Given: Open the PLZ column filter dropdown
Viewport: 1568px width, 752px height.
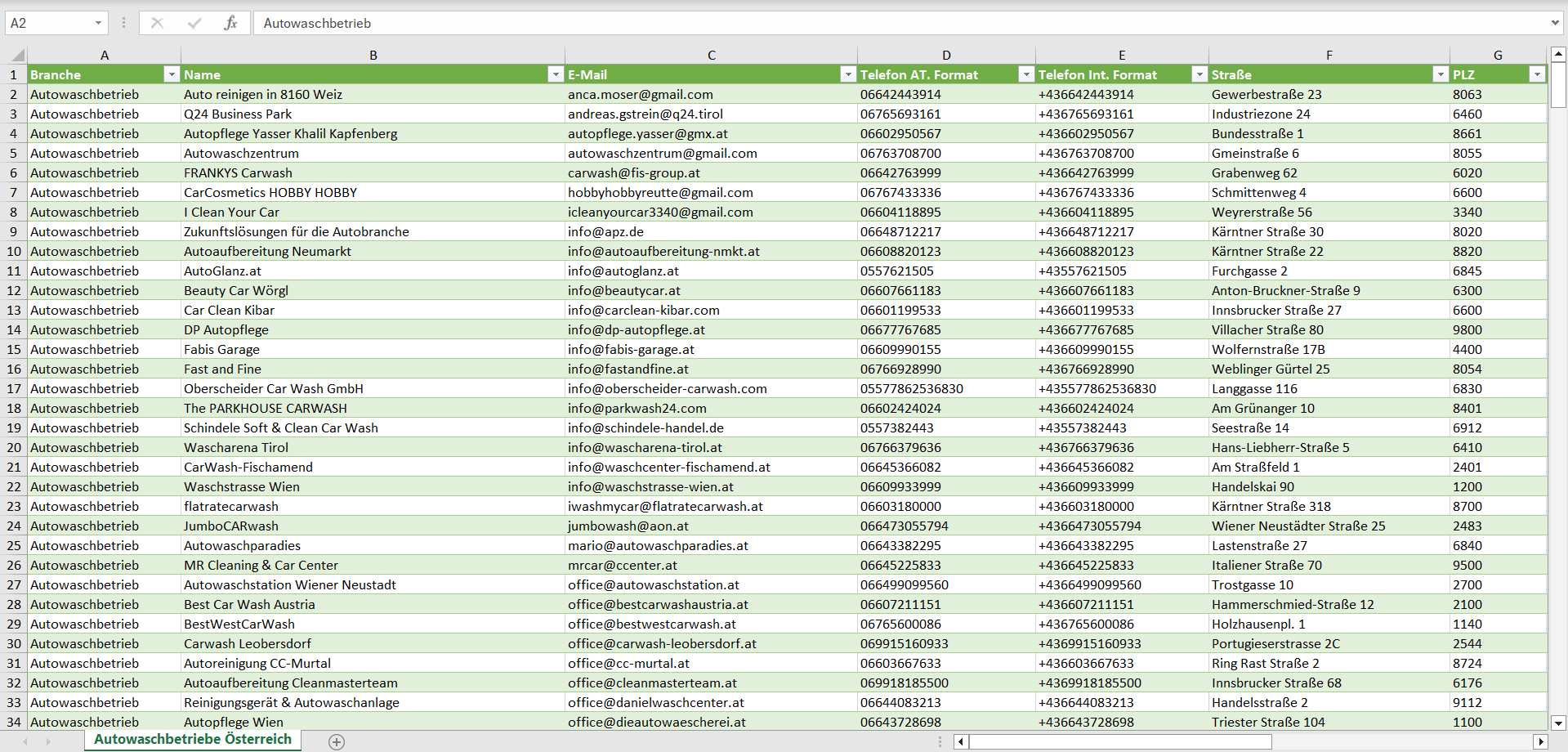Looking at the screenshot, I should (x=1537, y=74).
